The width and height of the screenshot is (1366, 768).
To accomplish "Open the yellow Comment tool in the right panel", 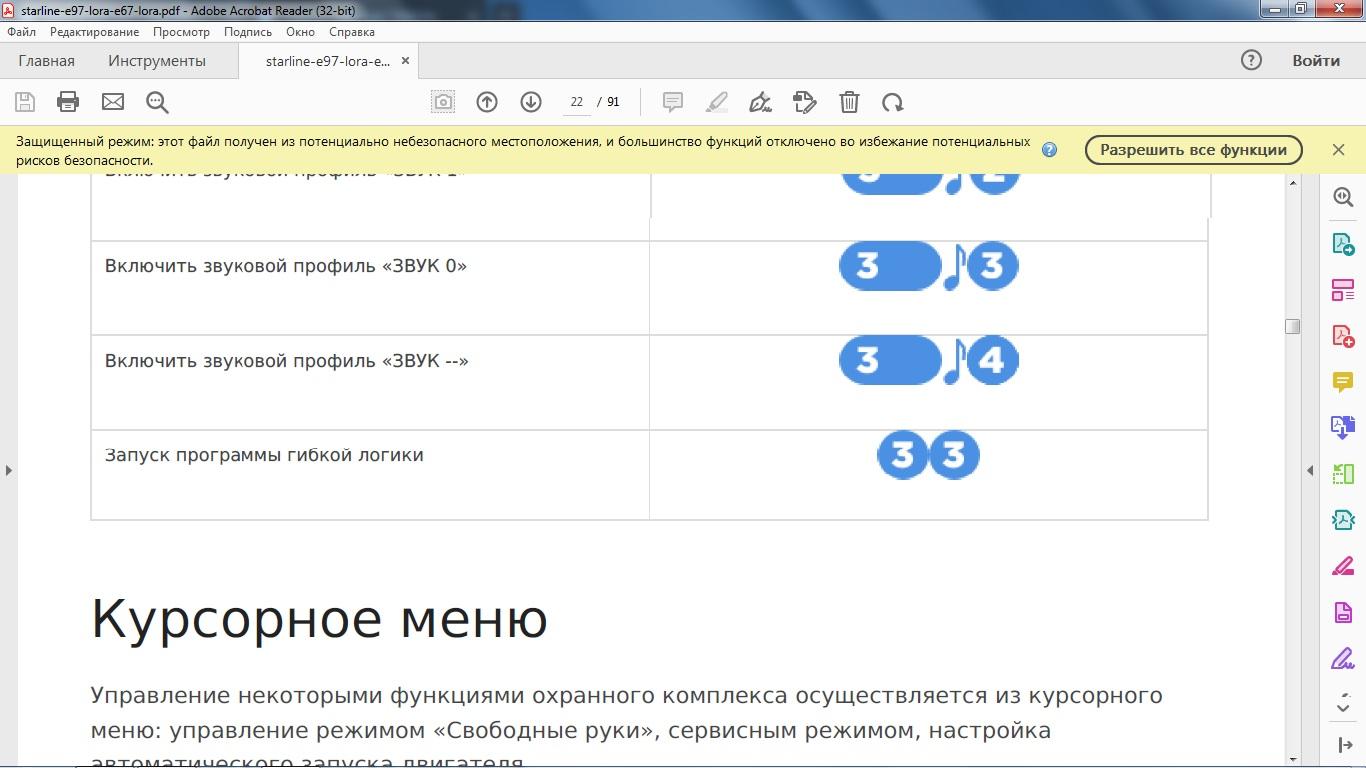I will (x=1343, y=382).
